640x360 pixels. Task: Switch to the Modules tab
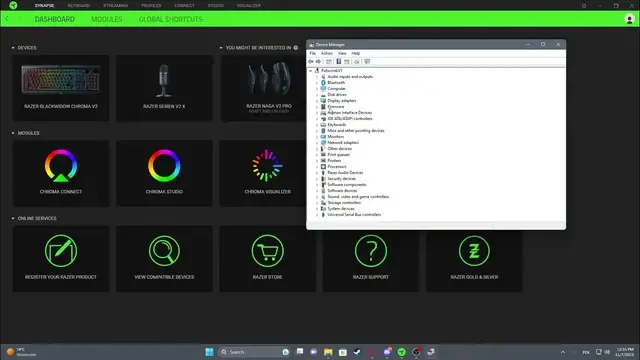(x=107, y=19)
